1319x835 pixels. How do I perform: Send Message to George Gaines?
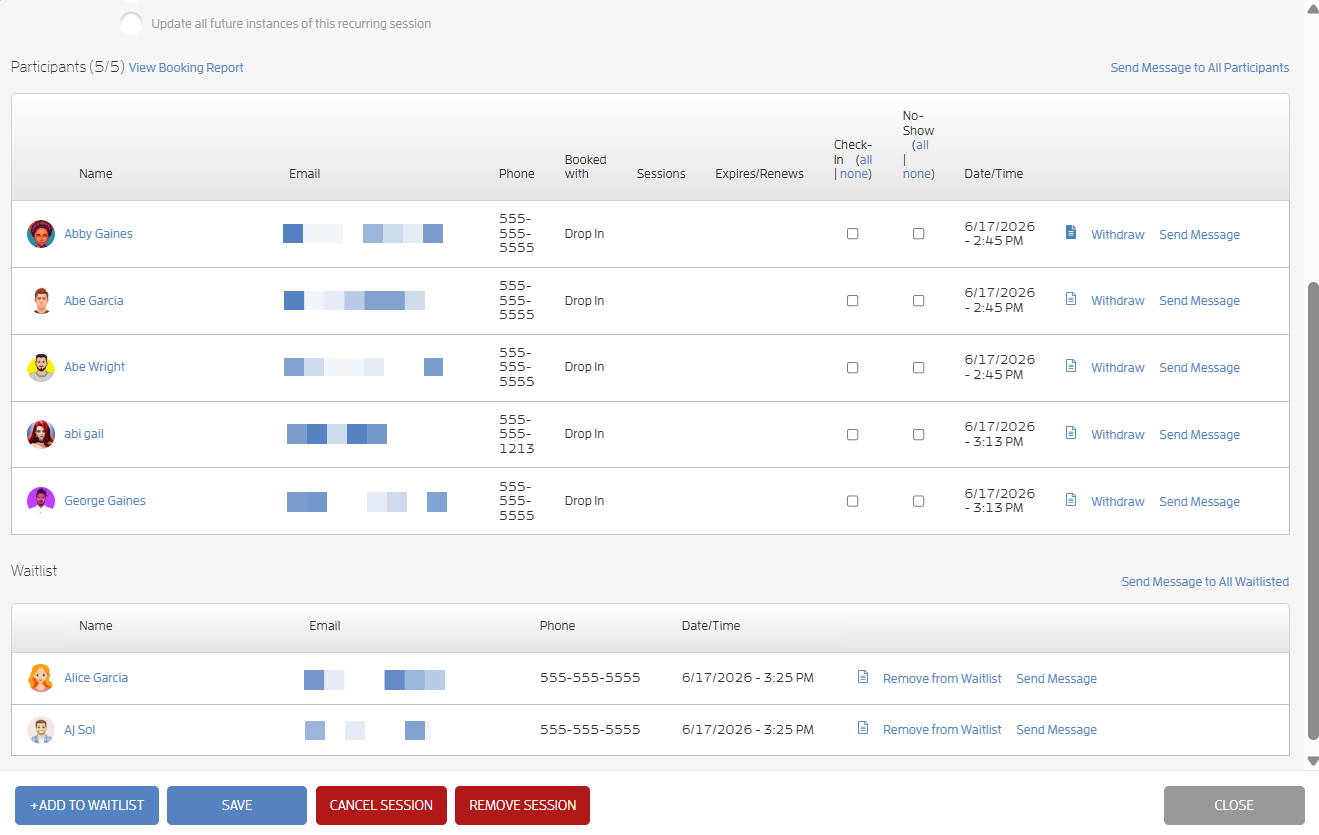[1199, 502]
